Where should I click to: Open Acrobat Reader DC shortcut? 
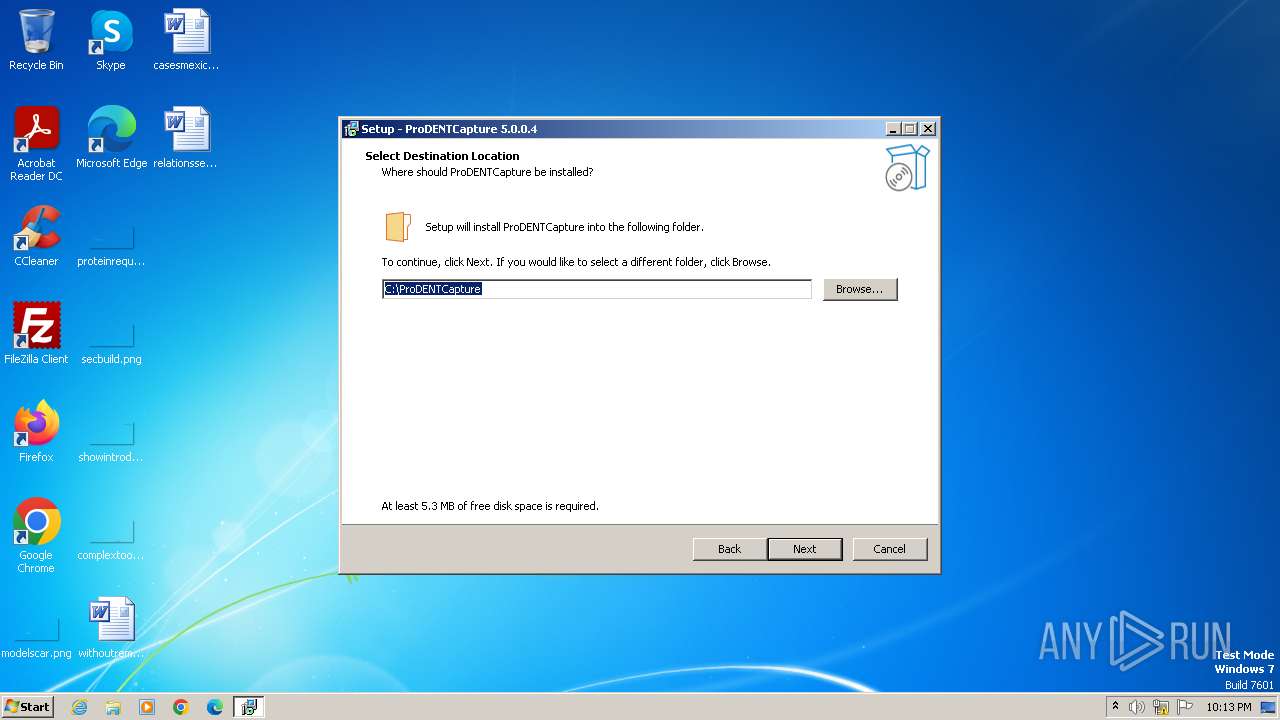tap(36, 143)
